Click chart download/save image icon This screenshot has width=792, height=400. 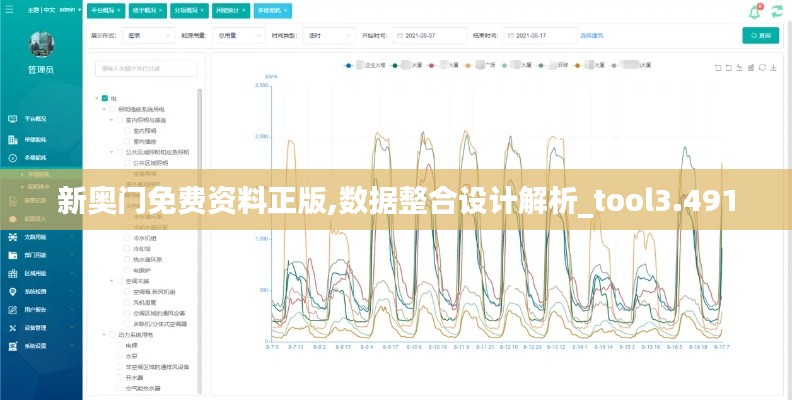[x=773, y=68]
